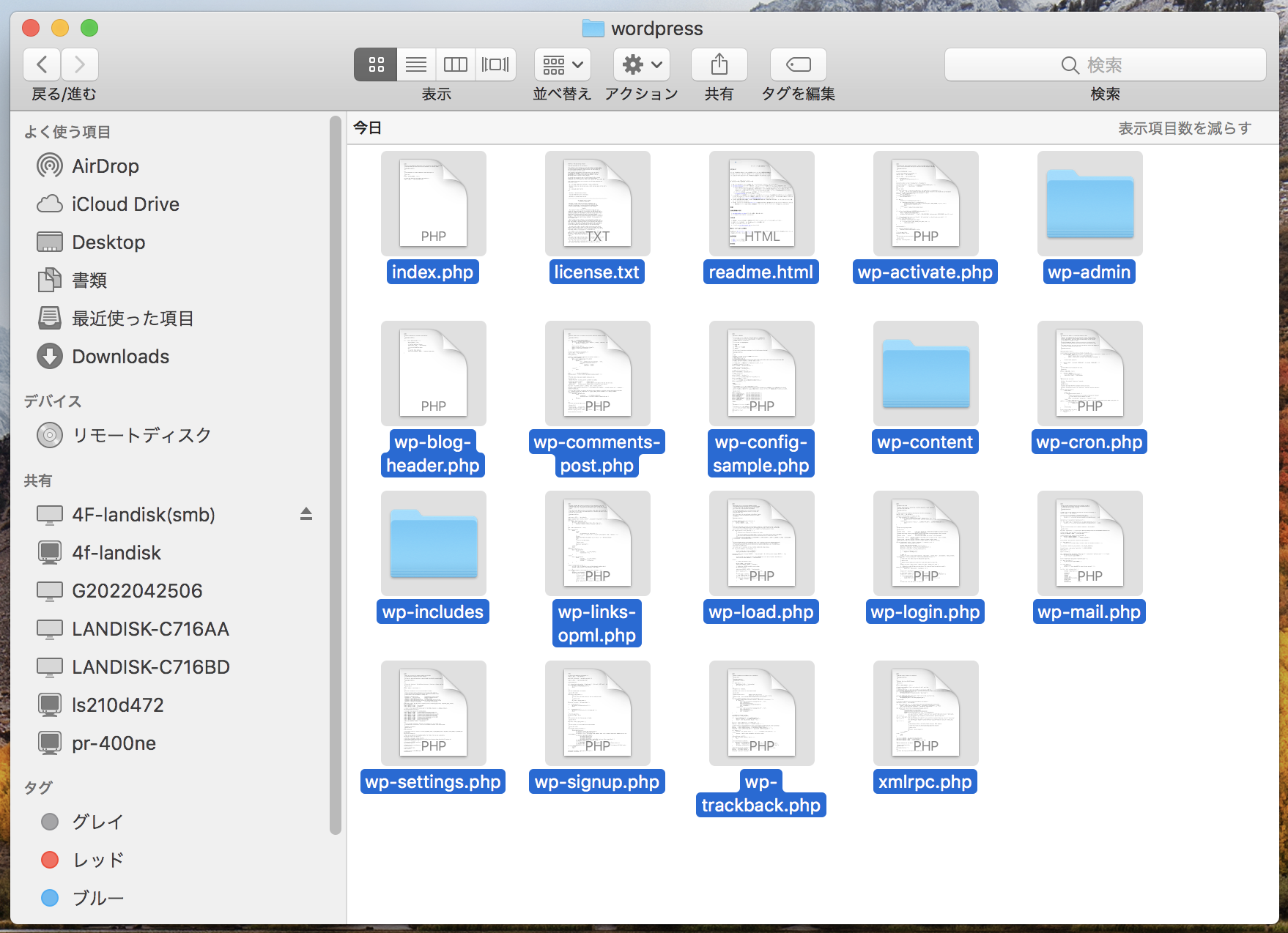The height and width of the screenshot is (933, 1288).
Task: Switch to cover flow view
Action: (495, 65)
